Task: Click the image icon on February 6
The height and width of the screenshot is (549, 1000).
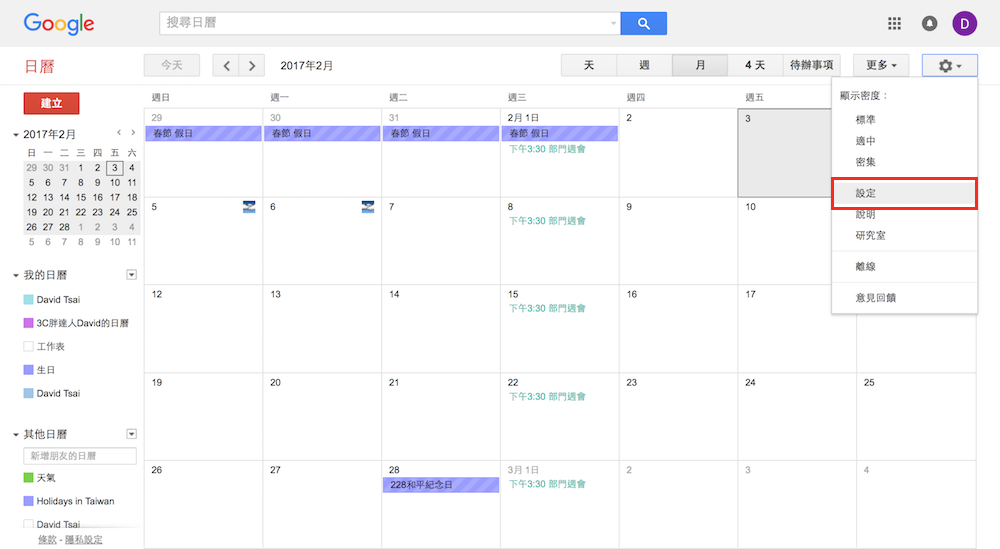Action: (367, 207)
